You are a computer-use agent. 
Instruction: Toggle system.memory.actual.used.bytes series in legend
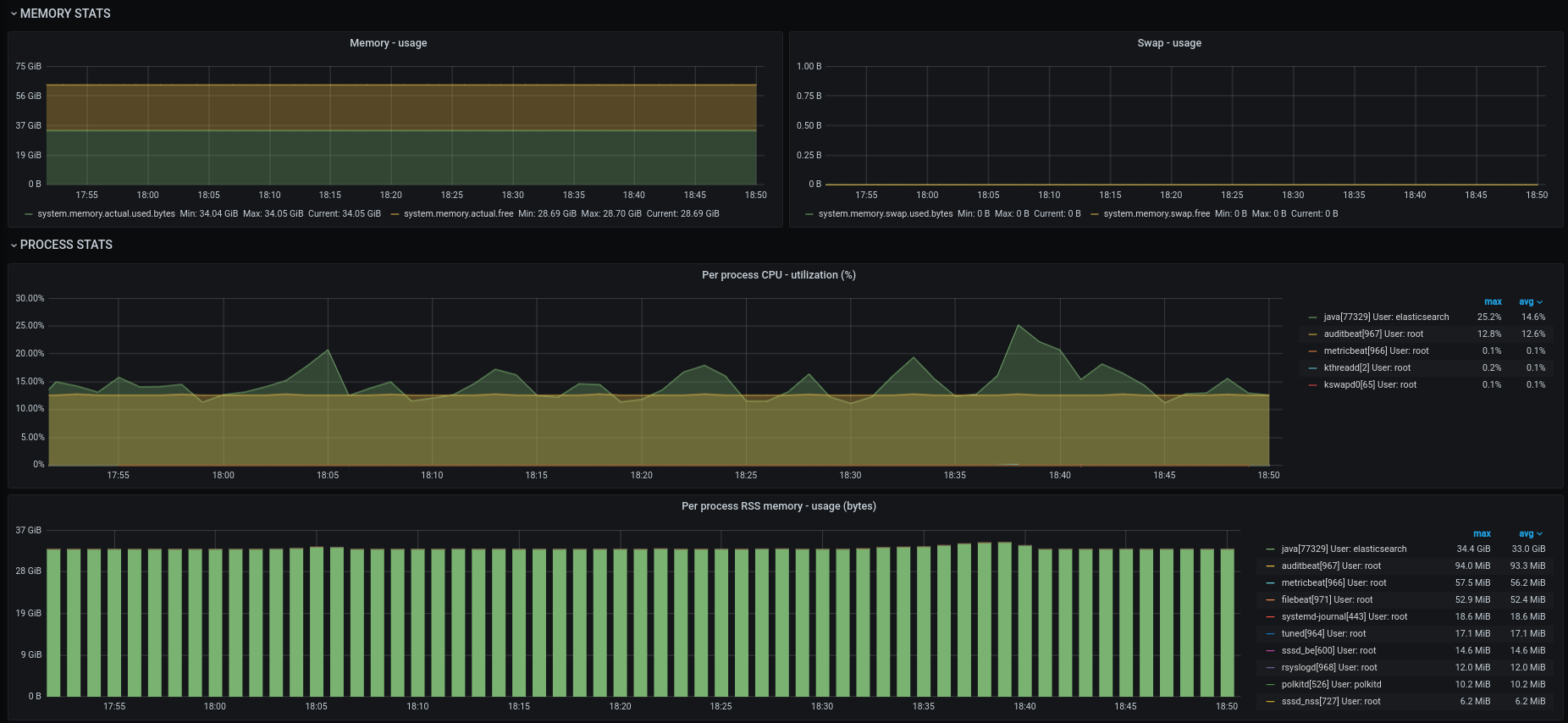point(107,213)
